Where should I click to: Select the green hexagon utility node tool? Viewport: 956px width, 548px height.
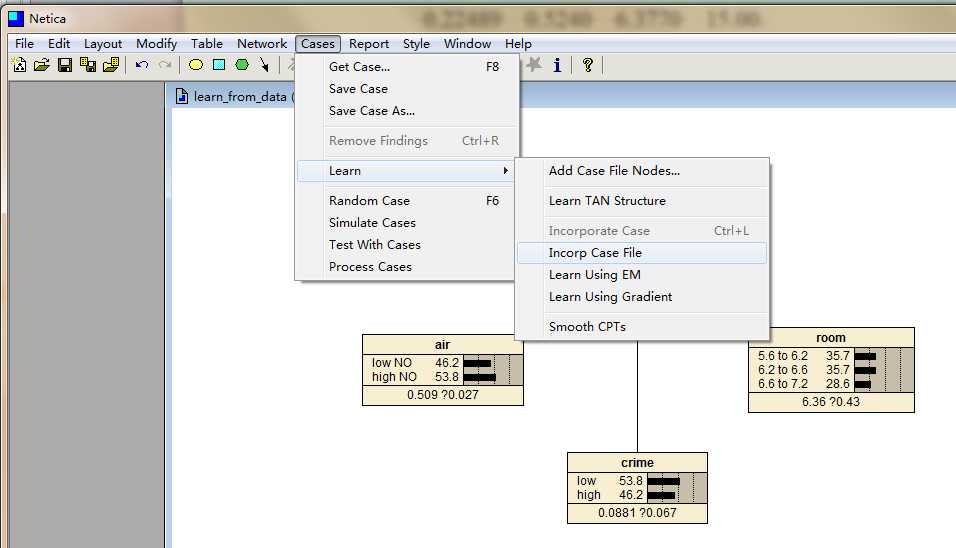[242, 65]
